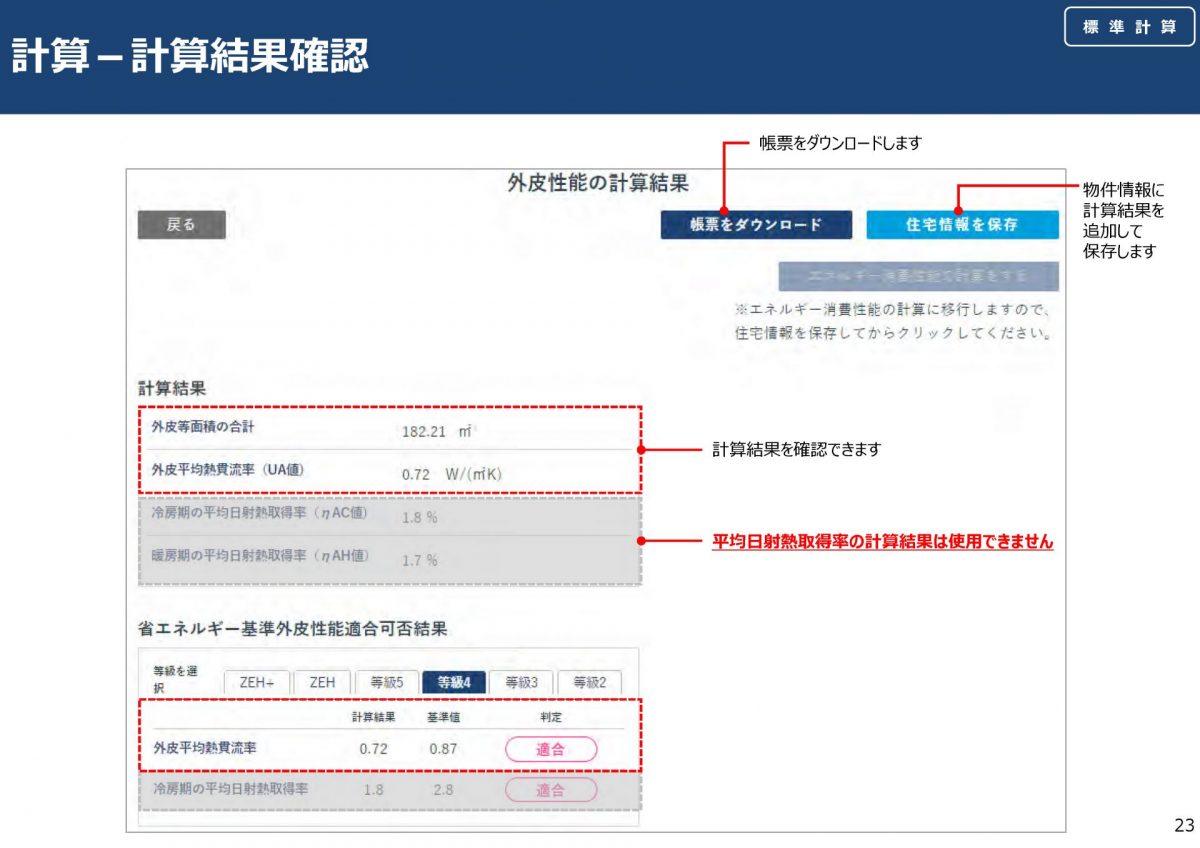Click the 基準値 0.87 in the results table

click(x=443, y=749)
